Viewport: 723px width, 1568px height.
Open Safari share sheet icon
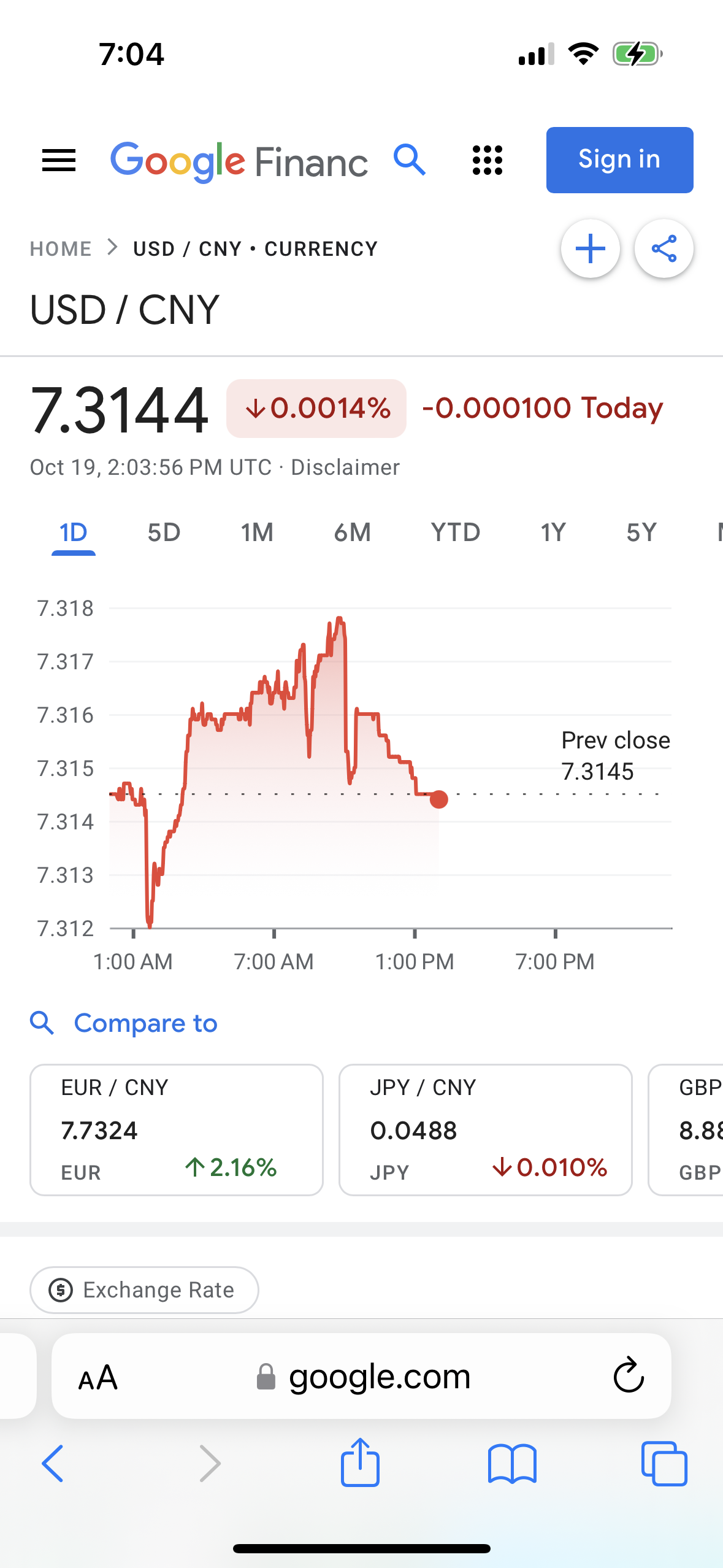tap(360, 1463)
